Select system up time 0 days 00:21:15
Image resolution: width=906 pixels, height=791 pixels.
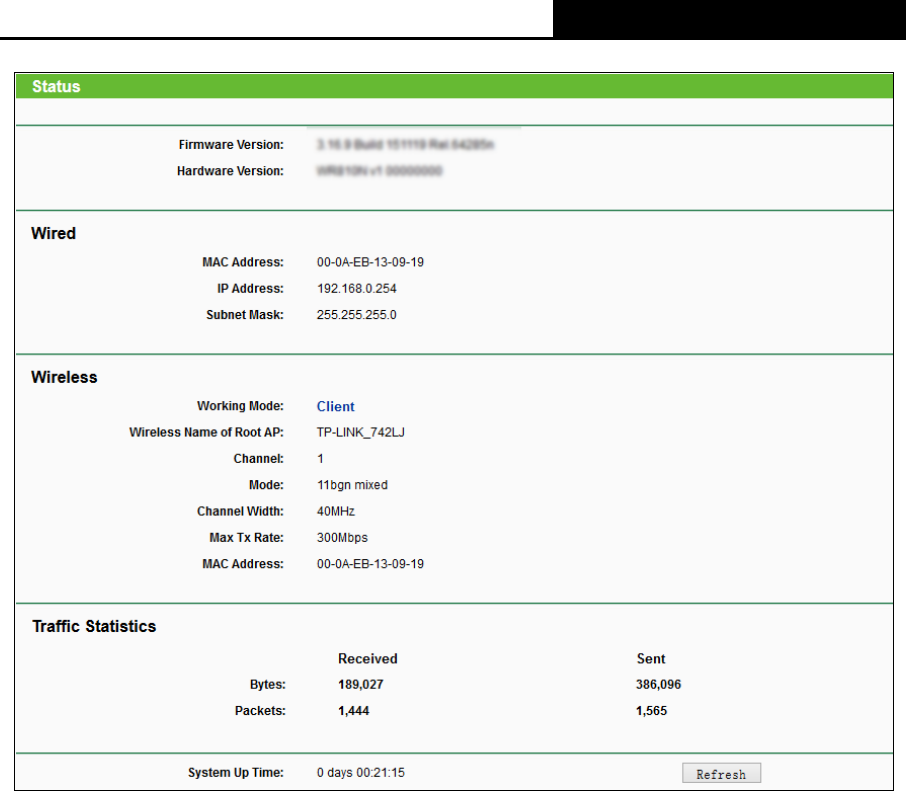tap(361, 773)
